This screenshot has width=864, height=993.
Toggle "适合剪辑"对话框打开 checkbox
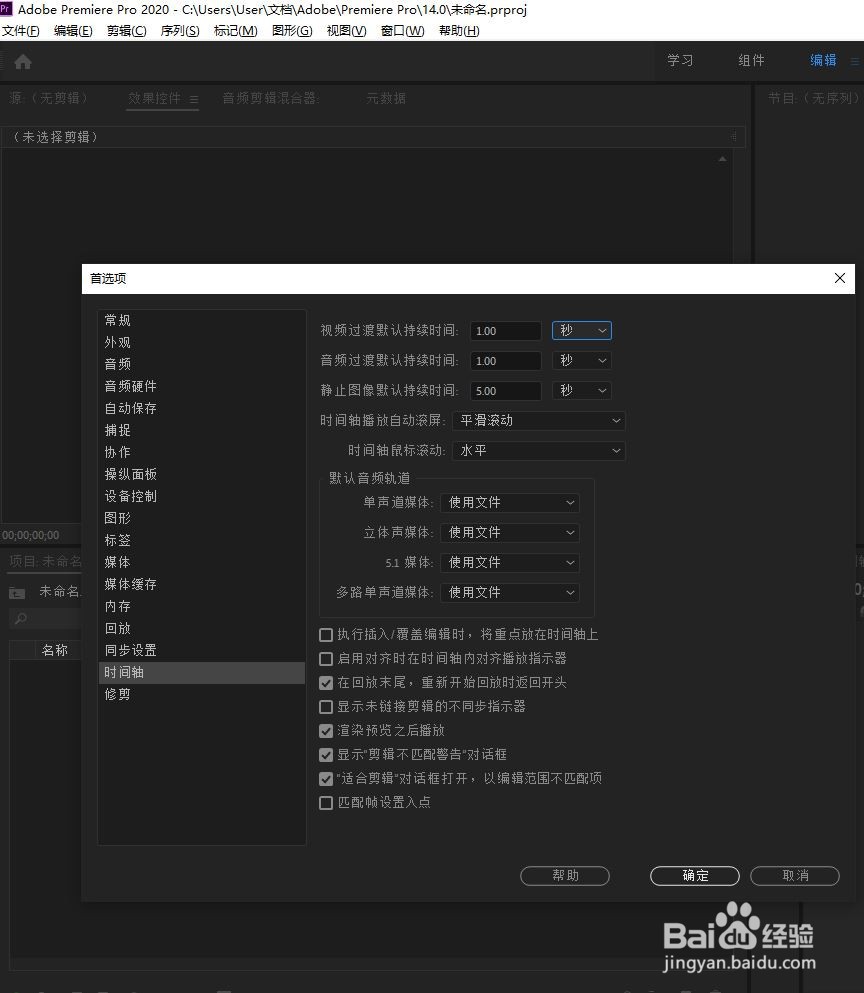(326, 779)
